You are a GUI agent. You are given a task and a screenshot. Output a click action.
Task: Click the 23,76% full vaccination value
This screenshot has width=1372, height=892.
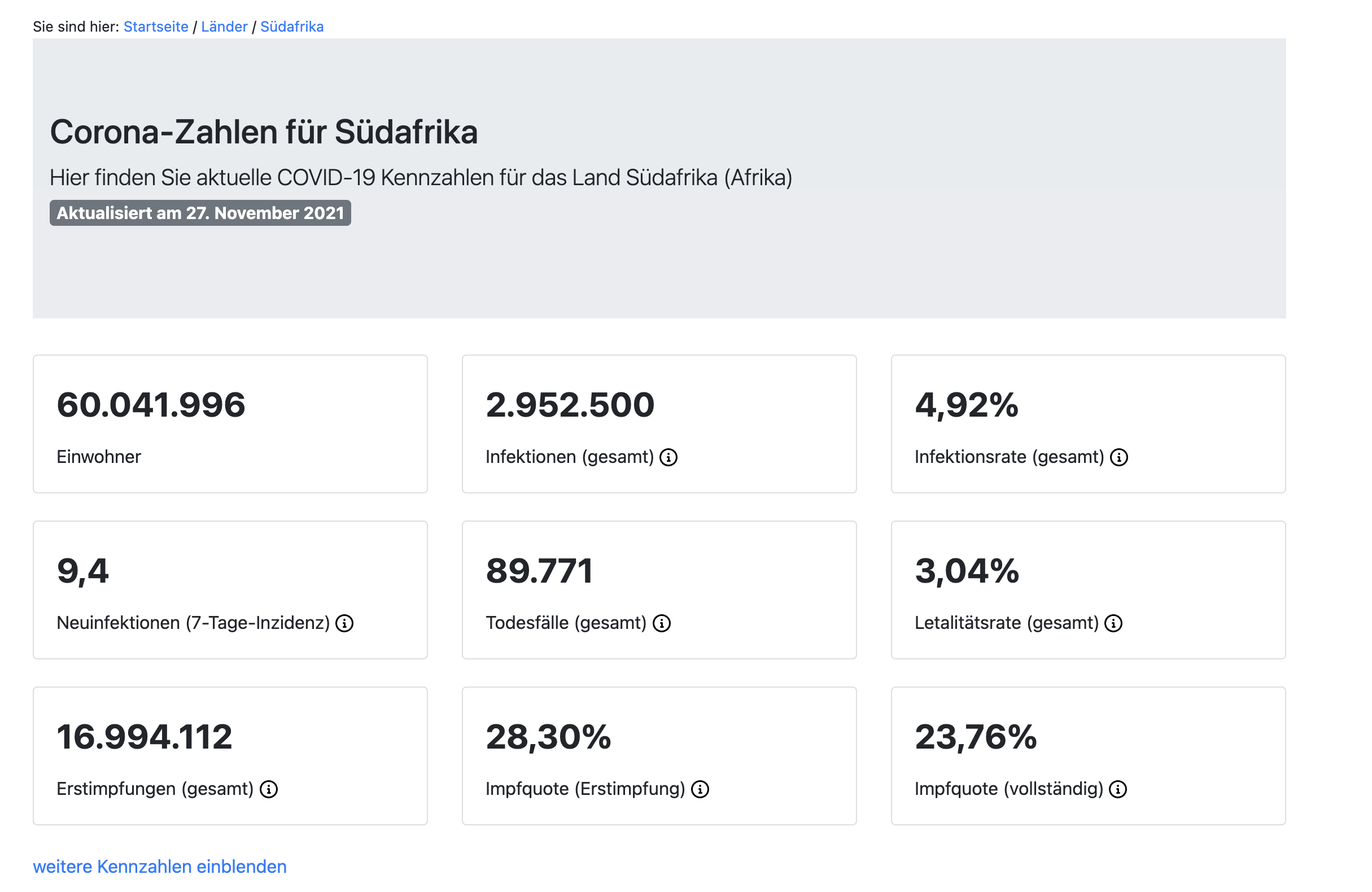976,737
